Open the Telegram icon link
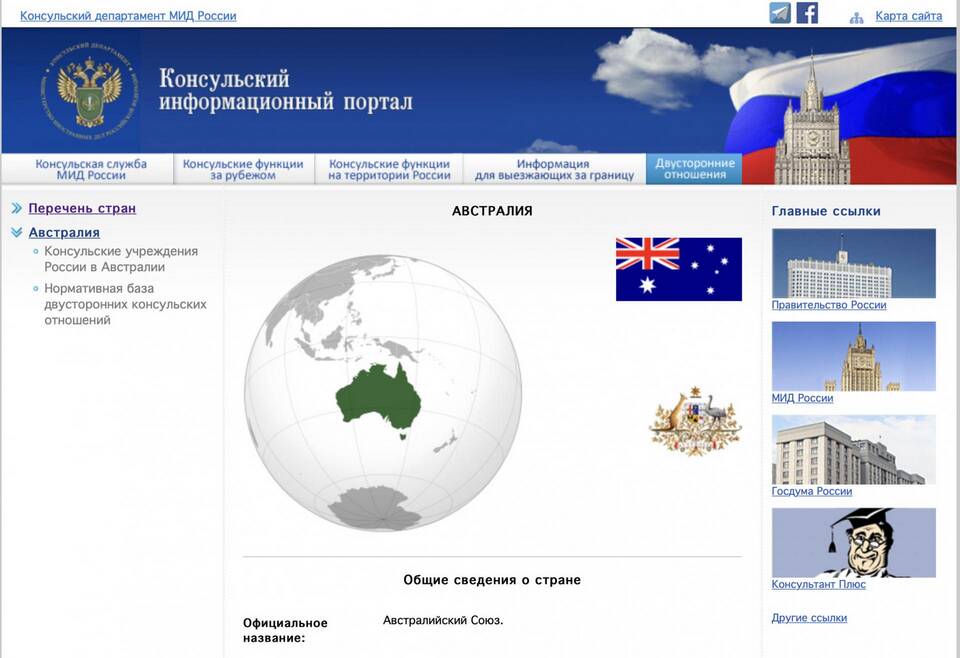This screenshot has height=658, width=960. (x=780, y=13)
